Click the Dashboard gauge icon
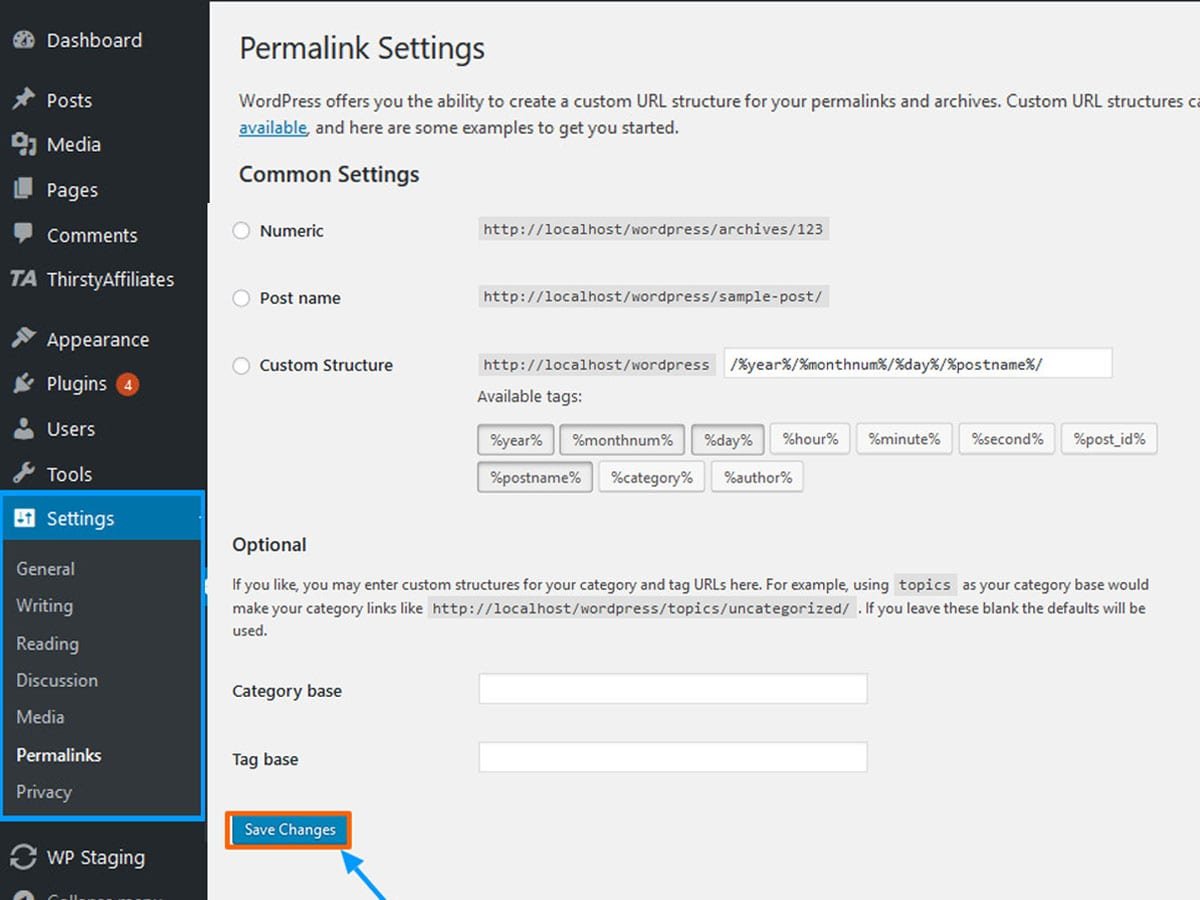This screenshot has height=900, width=1200. click(x=23, y=41)
